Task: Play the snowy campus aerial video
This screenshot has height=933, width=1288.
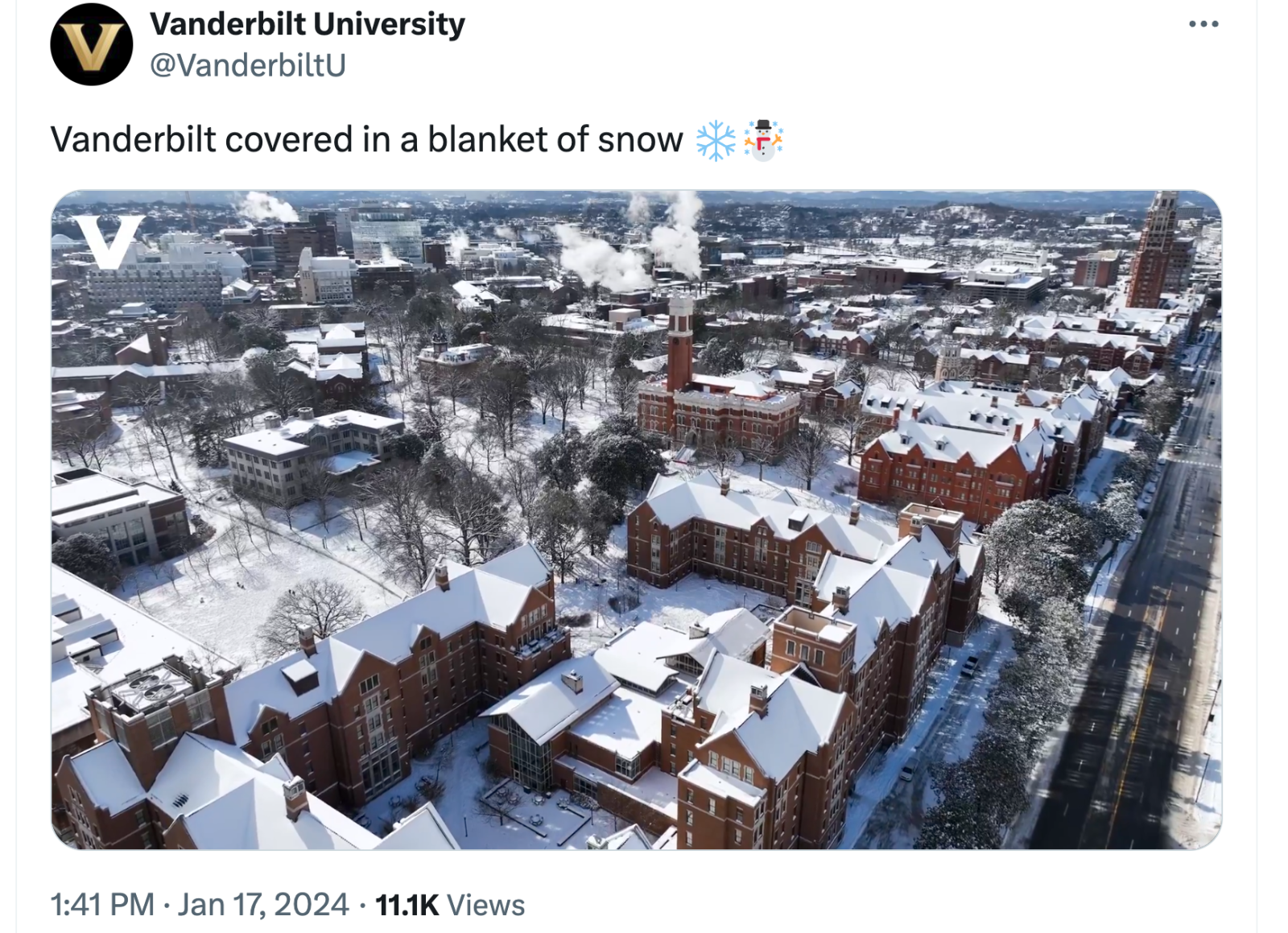Action: (x=636, y=519)
